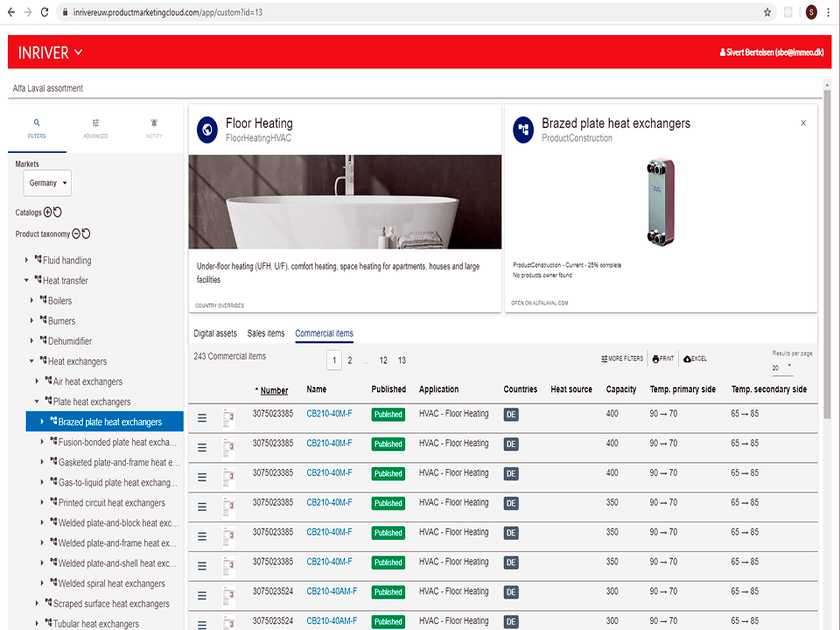840x630 pixels.
Task: Expand the Boilers tree node
Action: click(x=32, y=301)
